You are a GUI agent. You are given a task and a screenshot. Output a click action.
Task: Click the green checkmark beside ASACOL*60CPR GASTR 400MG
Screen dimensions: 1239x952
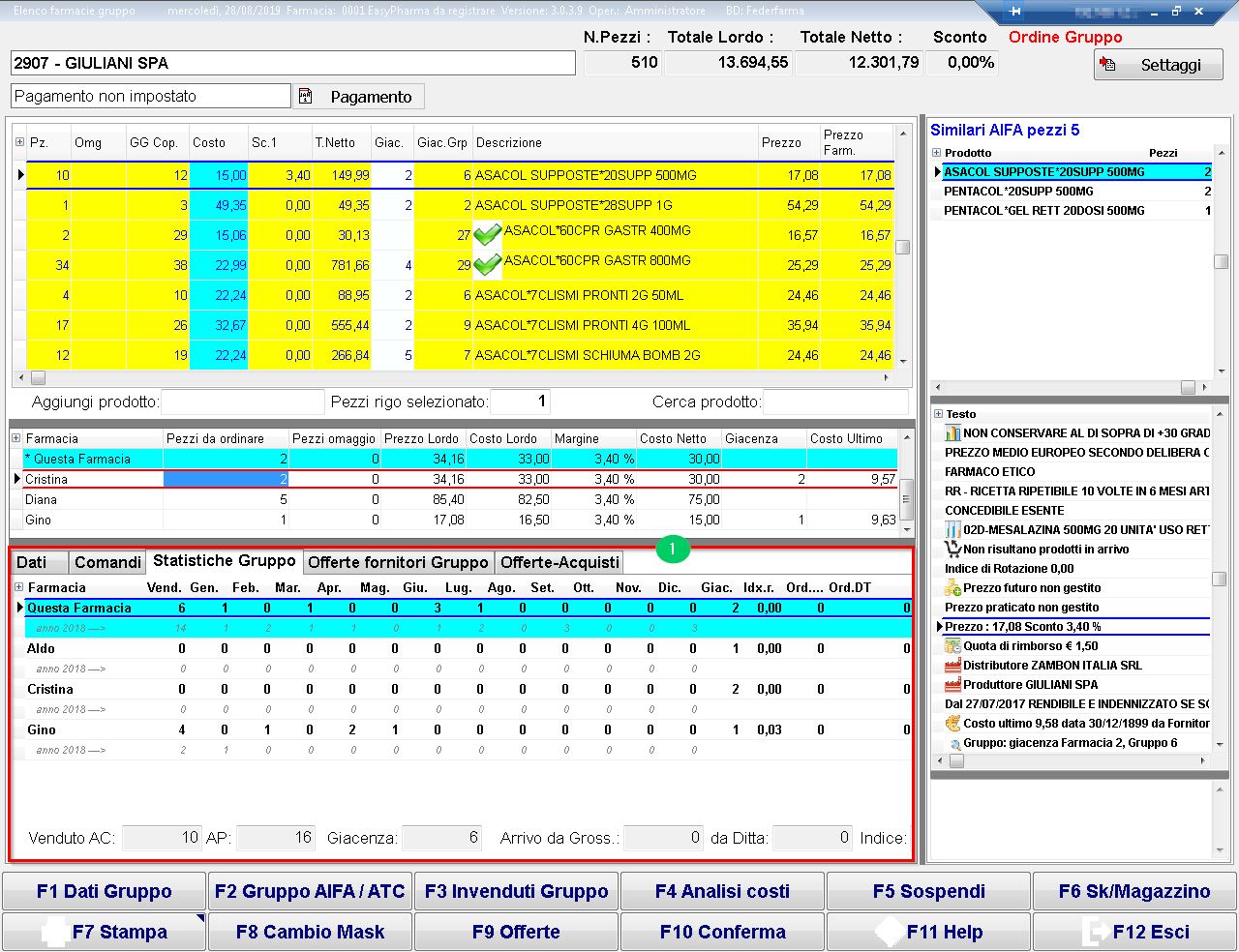[488, 234]
